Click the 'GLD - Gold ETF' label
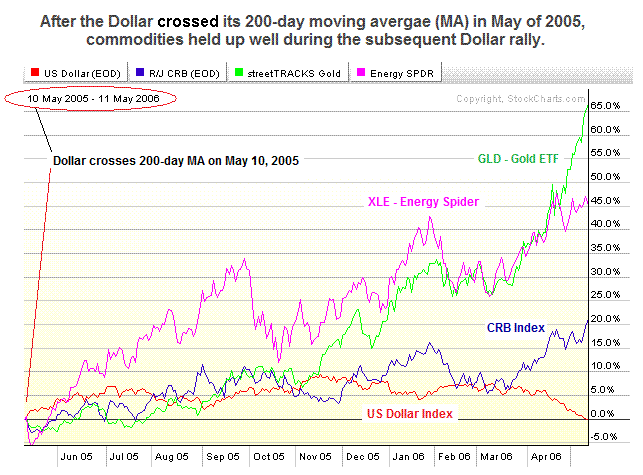The image size is (643, 475). pos(518,159)
